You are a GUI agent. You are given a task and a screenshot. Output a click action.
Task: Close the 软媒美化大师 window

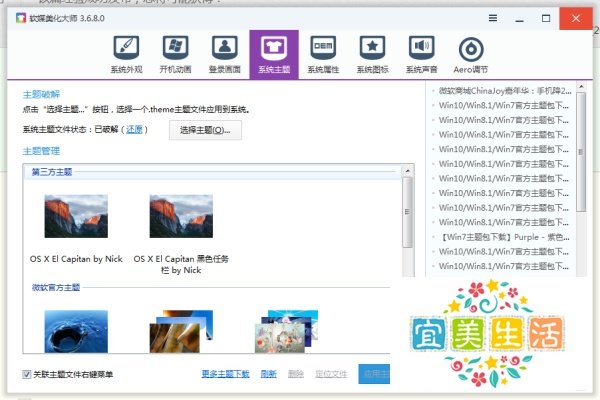(x=576, y=18)
